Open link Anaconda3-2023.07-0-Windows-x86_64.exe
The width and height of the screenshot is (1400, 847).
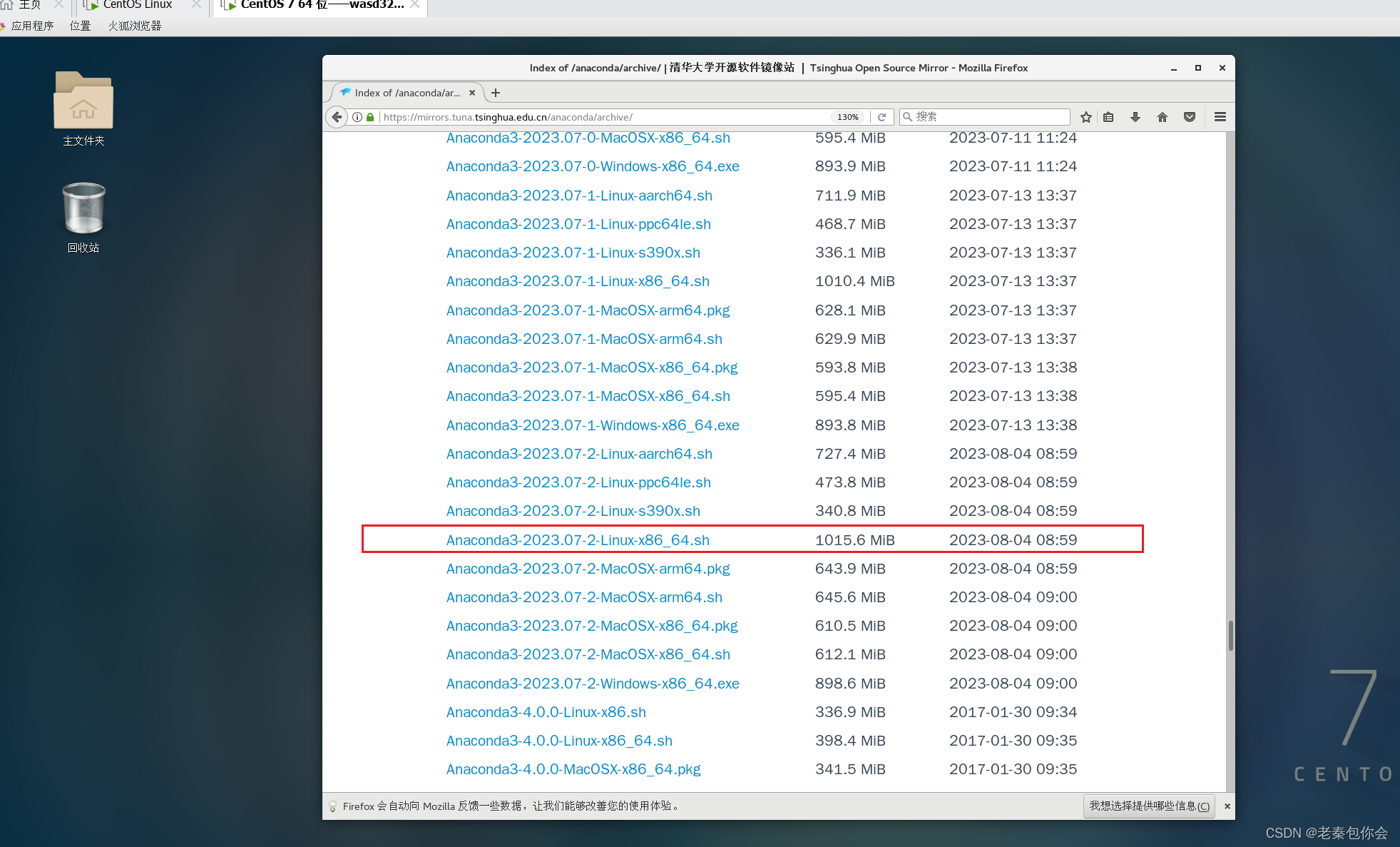(x=593, y=166)
